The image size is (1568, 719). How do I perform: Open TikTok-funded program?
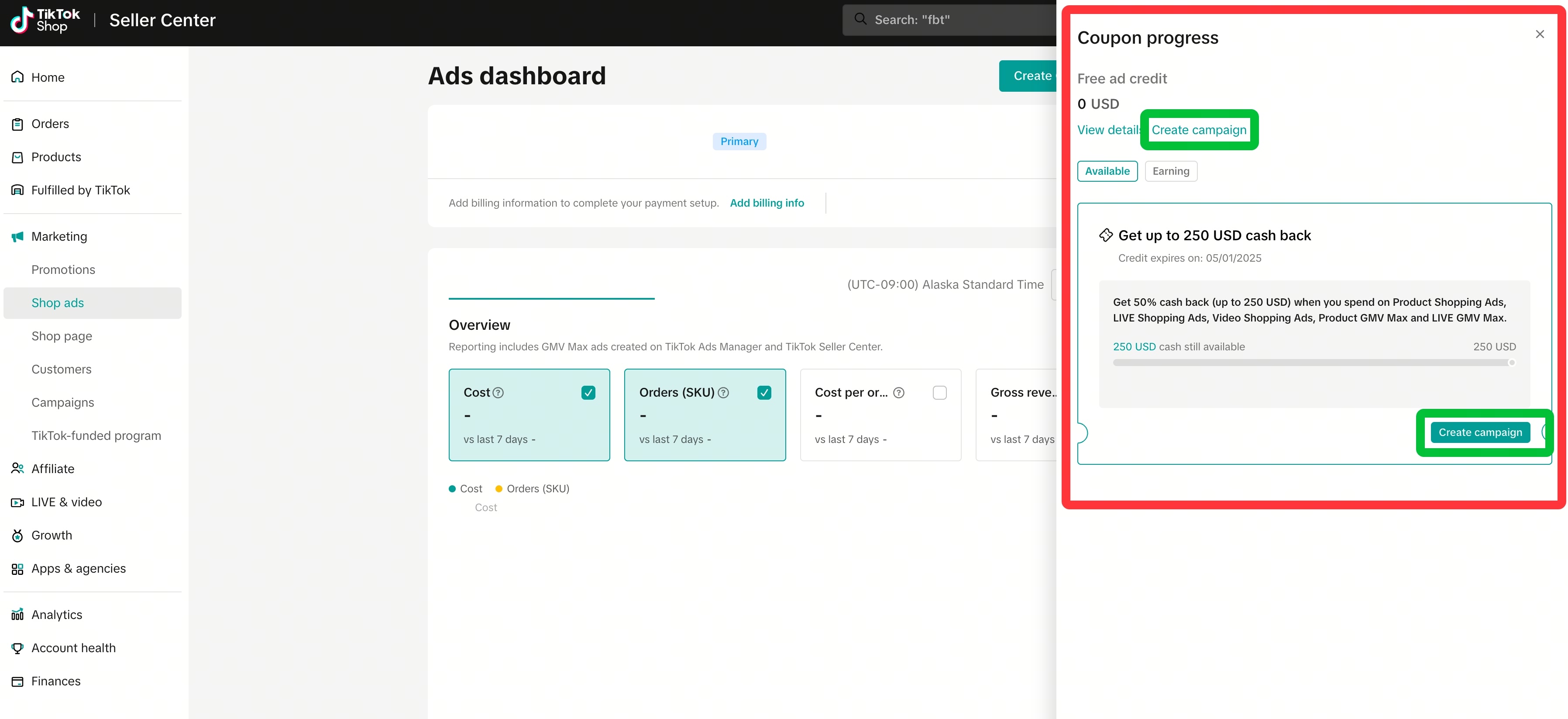[93, 436]
